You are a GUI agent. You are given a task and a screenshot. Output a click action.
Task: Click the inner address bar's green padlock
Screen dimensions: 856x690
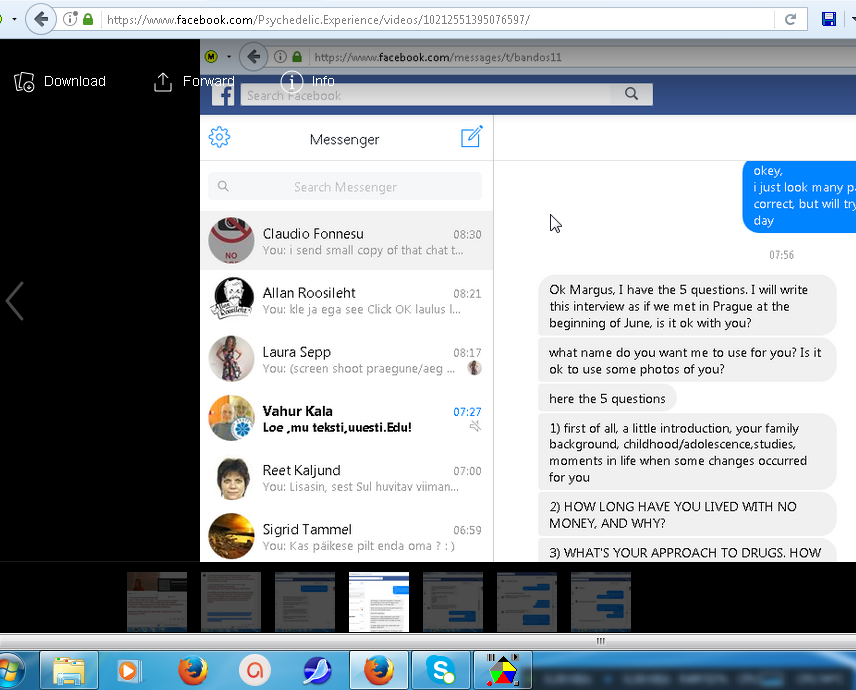297,57
